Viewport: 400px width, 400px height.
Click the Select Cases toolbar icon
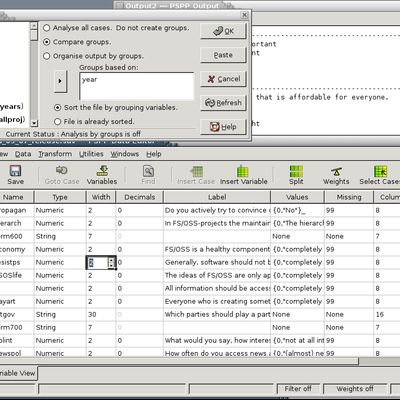coord(379,175)
